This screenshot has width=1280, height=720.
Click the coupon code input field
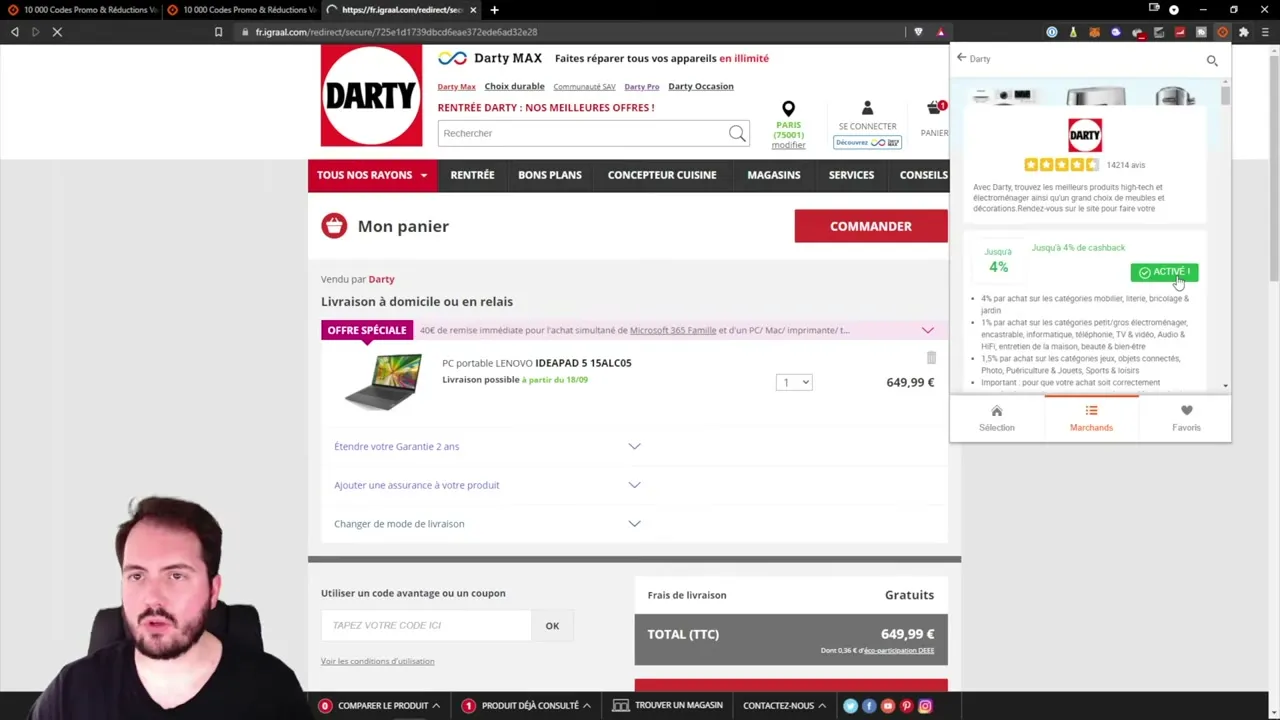point(425,626)
